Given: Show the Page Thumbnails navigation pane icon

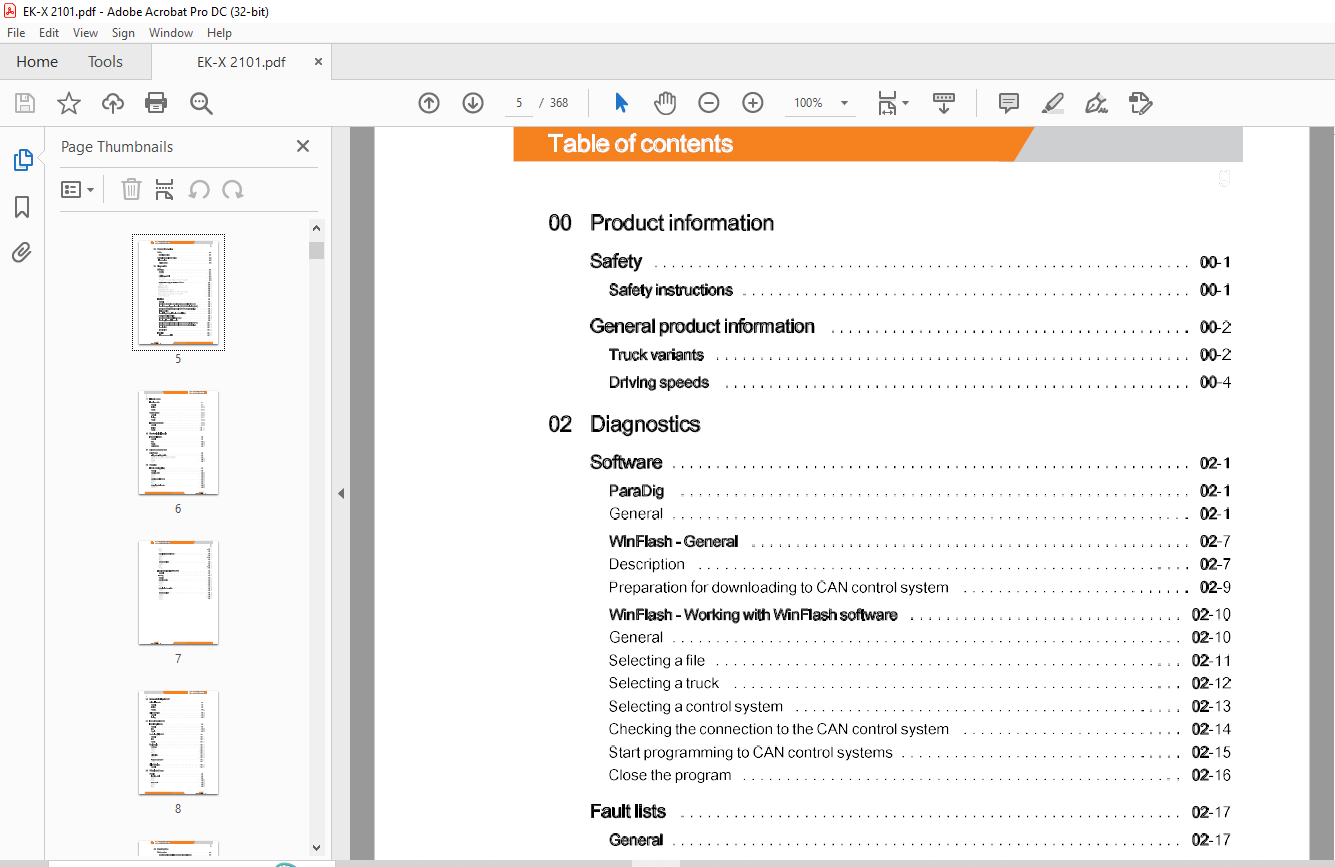Looking at the screenshot, I should [x=22, y=160].
